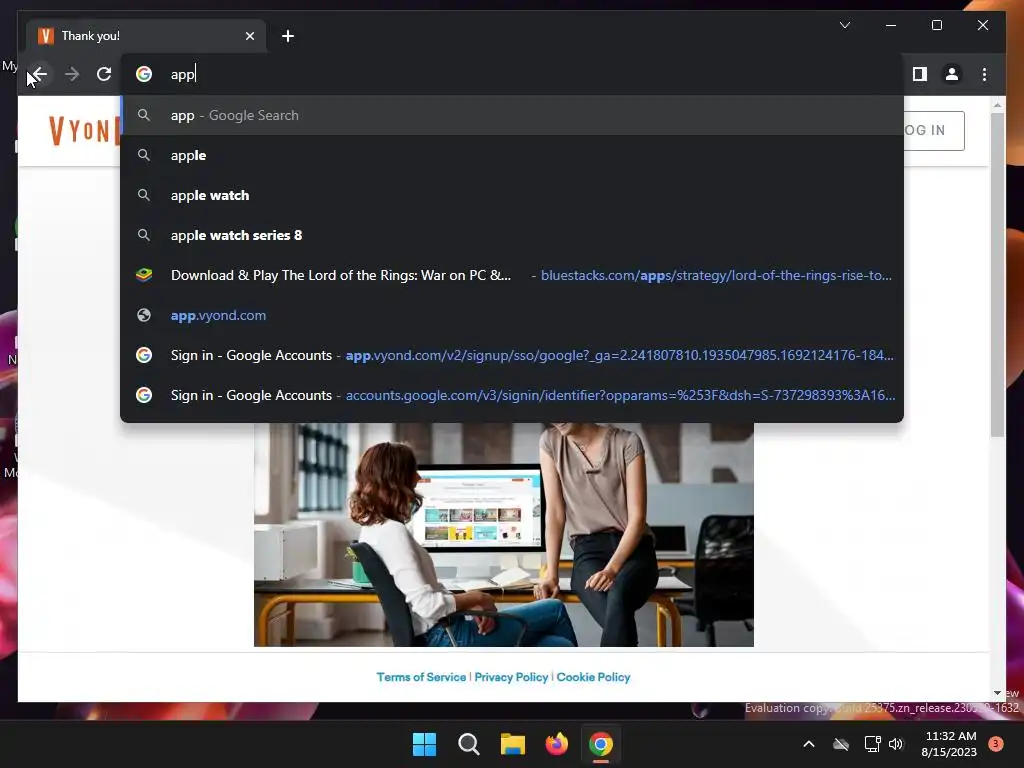Click the network tray icon
The height and width of the screenshot is (768, 1024).
[872, 744]
